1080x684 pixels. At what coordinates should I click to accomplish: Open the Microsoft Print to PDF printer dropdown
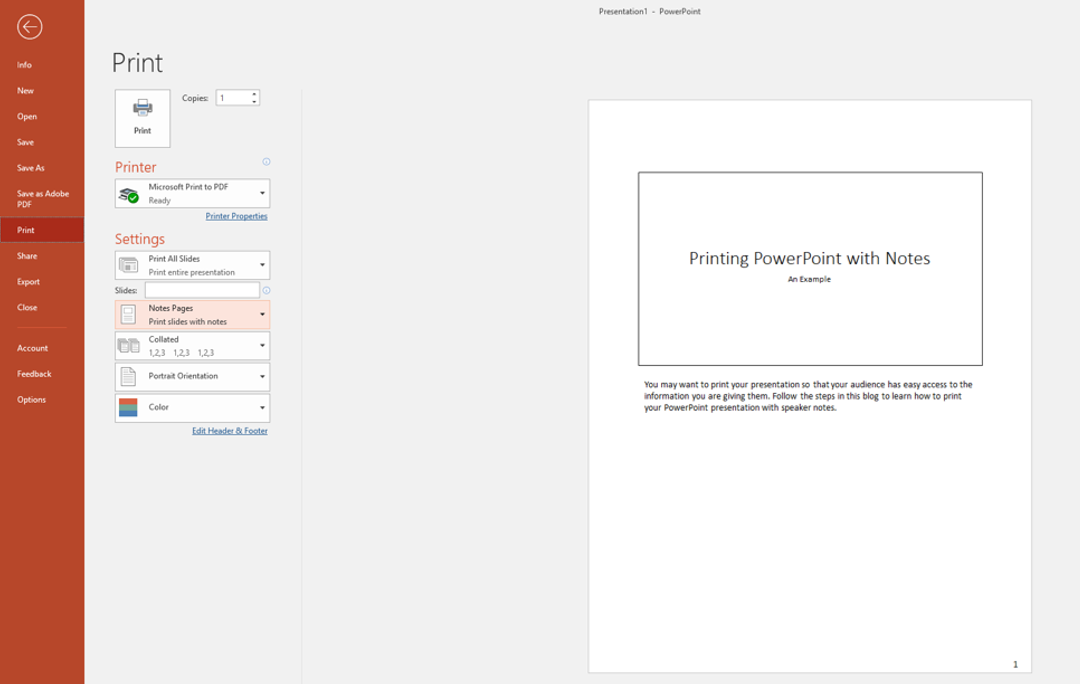click(x=262, y=193)
